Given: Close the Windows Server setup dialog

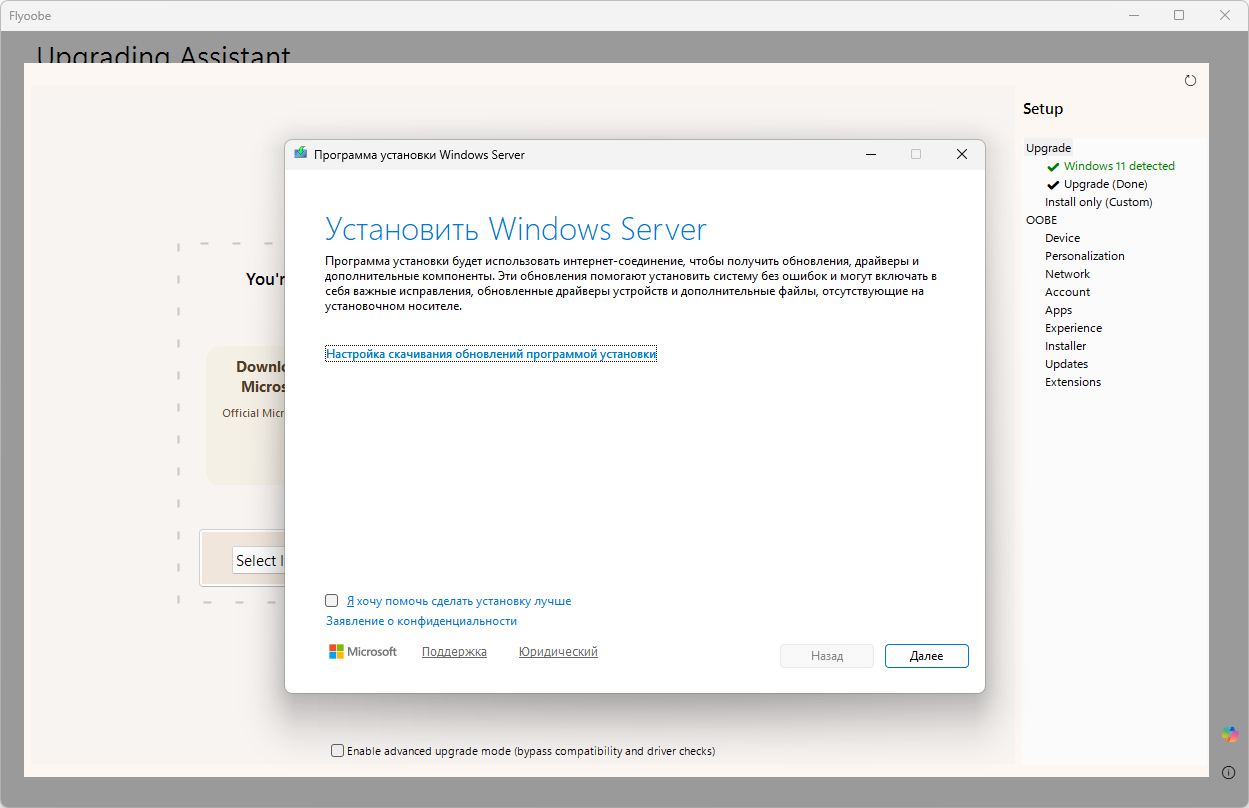Looking at the screenshot, I should coord(962,154).
